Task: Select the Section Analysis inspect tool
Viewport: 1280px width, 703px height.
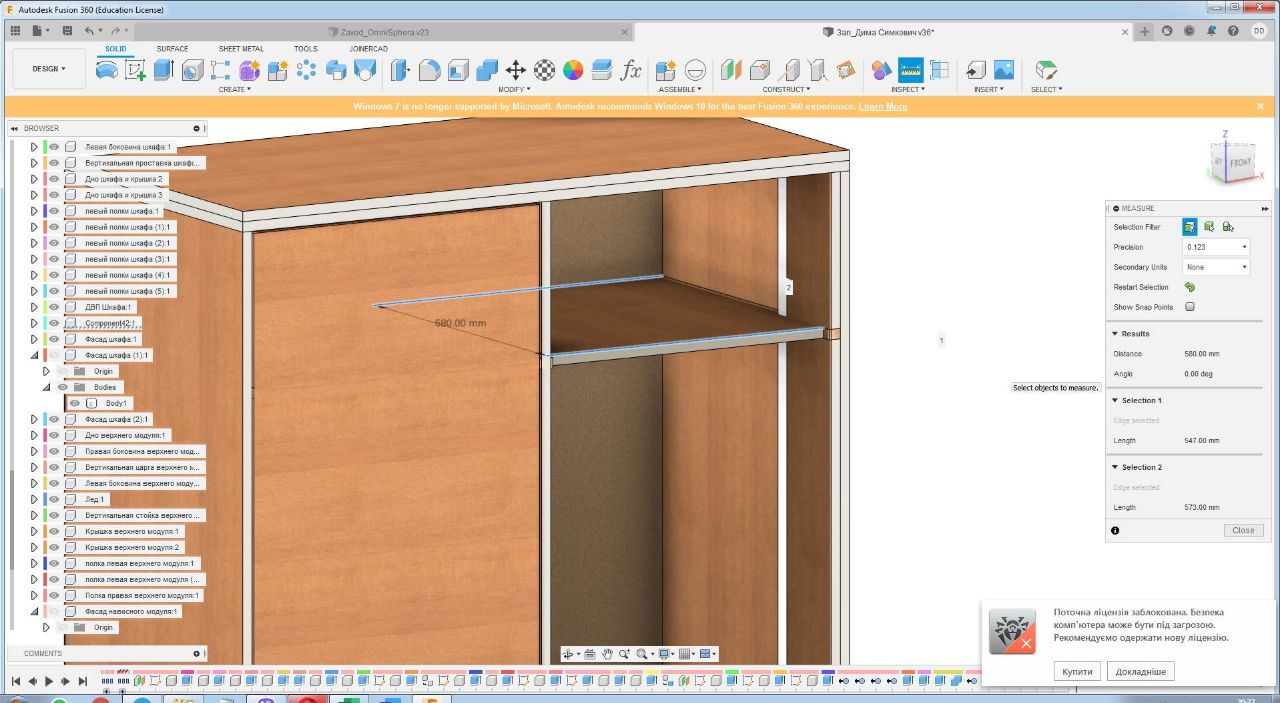Action: pos(940,70)
